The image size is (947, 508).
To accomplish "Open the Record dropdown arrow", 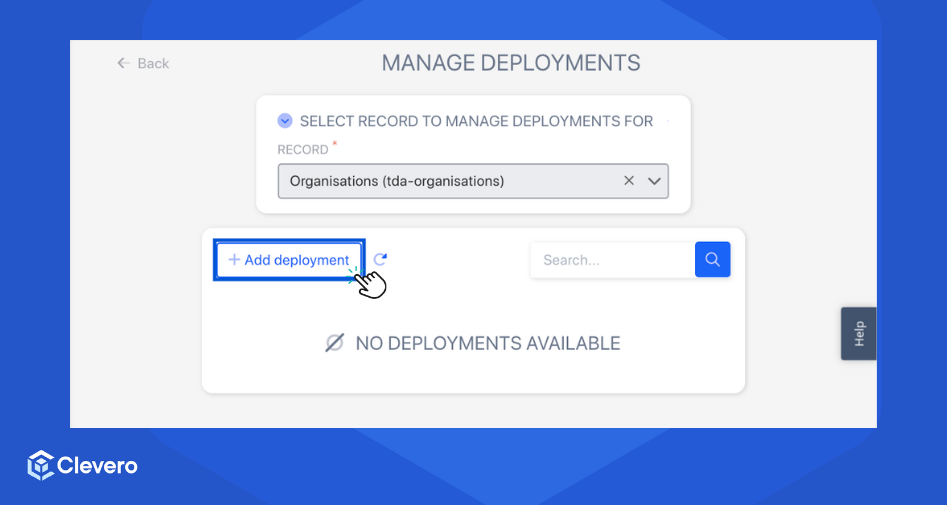I will pyautogui.click(x=654, y=181).
